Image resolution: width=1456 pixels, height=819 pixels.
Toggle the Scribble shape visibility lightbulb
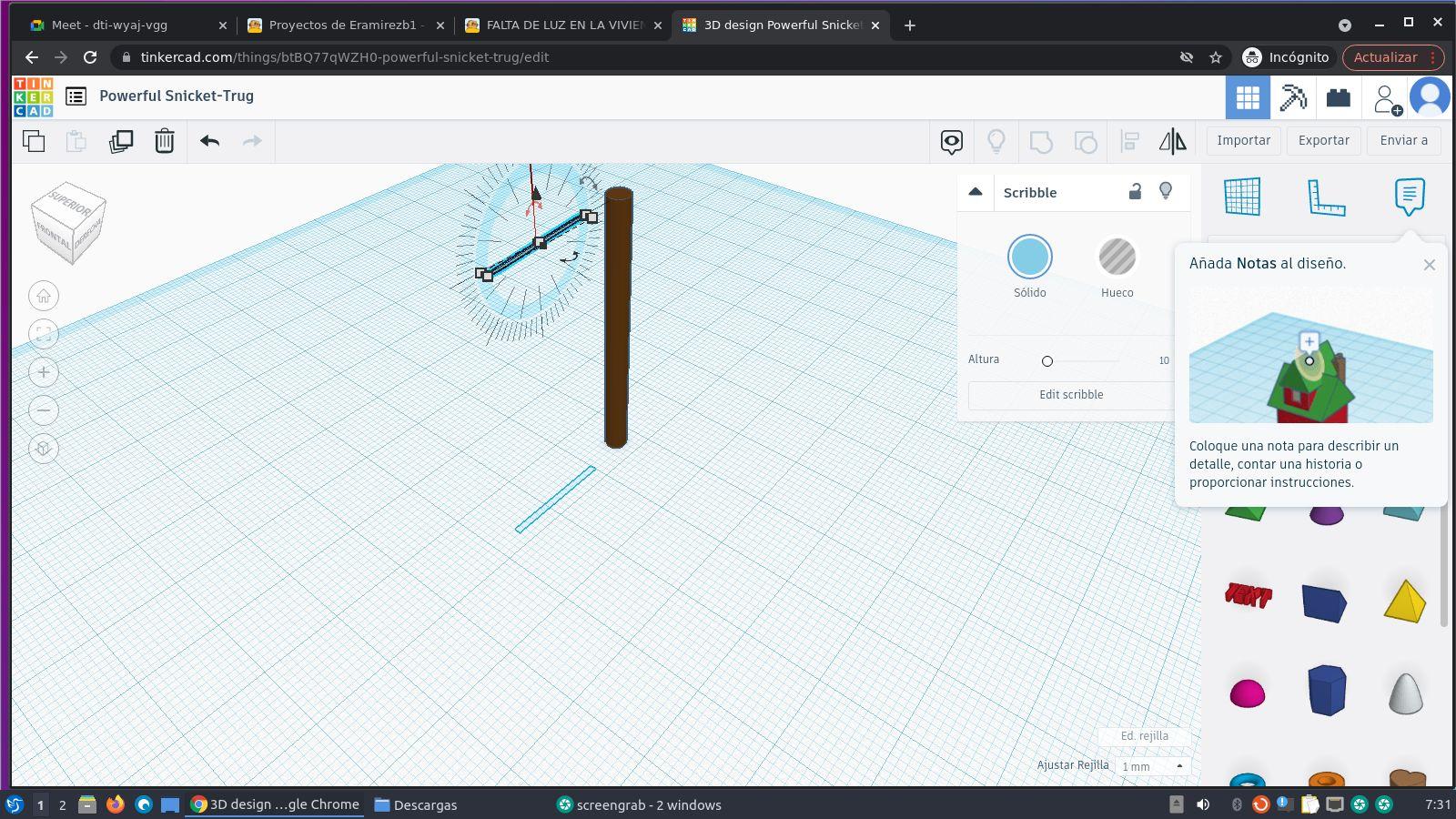(1166, 191)
